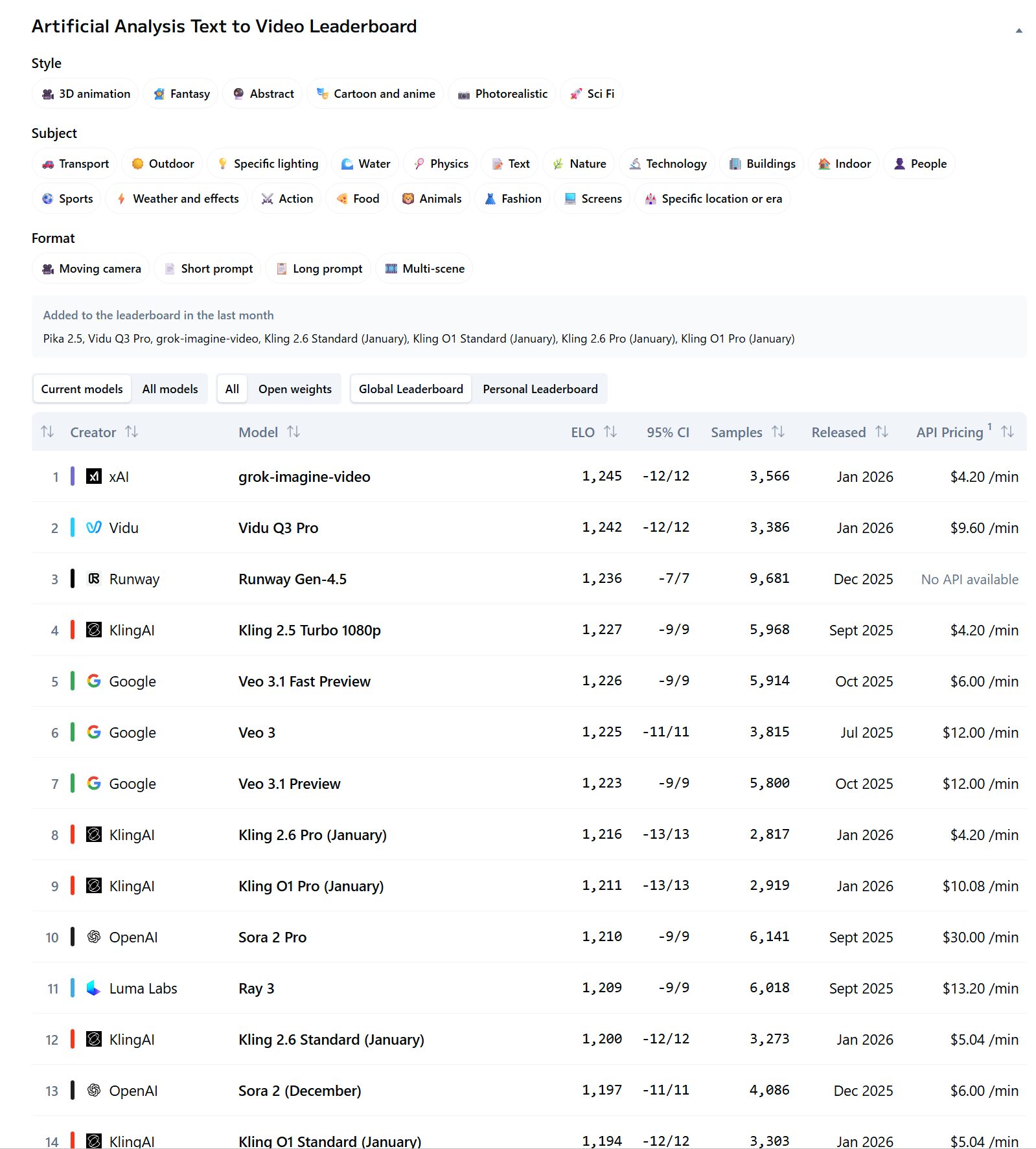Sort table by rank column arrows
The height and width of the screenshot is (1149, 1036).
click(47, 431)
